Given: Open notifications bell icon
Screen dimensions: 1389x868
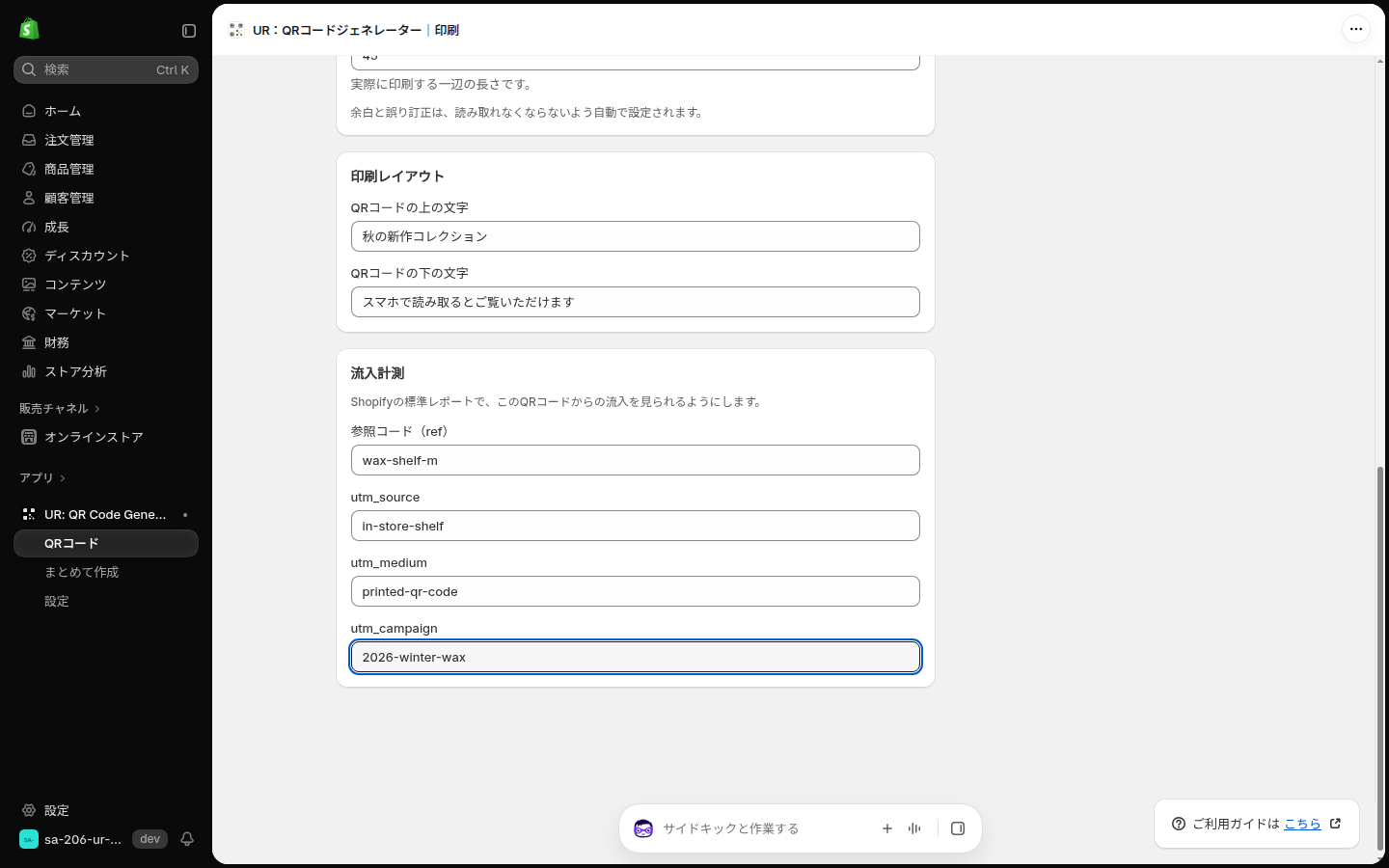Looking at the screenshot, I should tap(187, 839).
